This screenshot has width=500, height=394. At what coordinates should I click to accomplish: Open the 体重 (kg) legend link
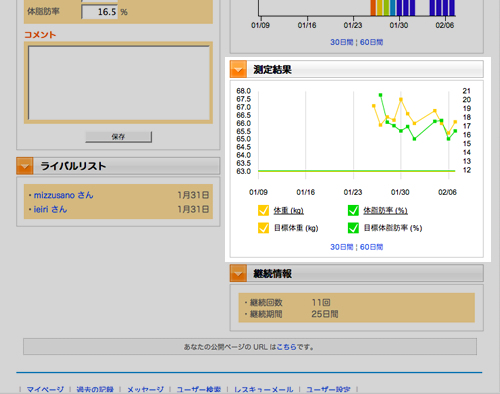click(289, 211)
